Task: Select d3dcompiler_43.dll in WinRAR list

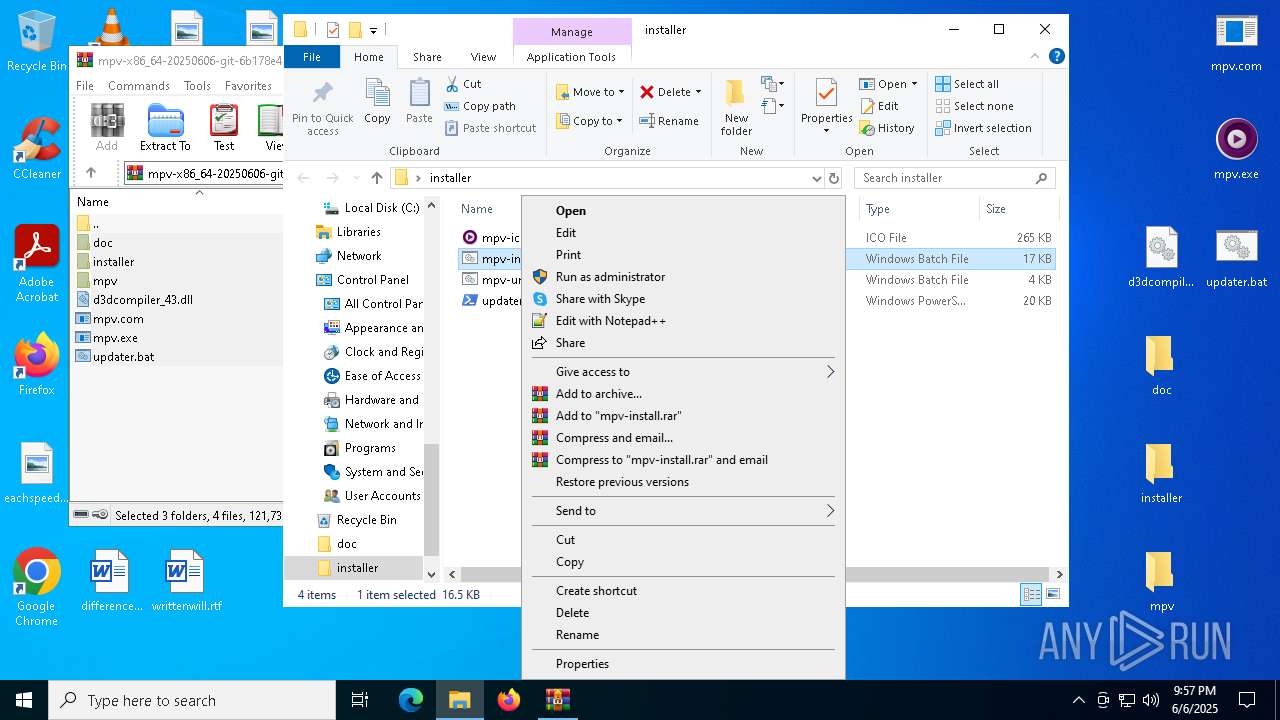Action: click(x=143, y=299)
